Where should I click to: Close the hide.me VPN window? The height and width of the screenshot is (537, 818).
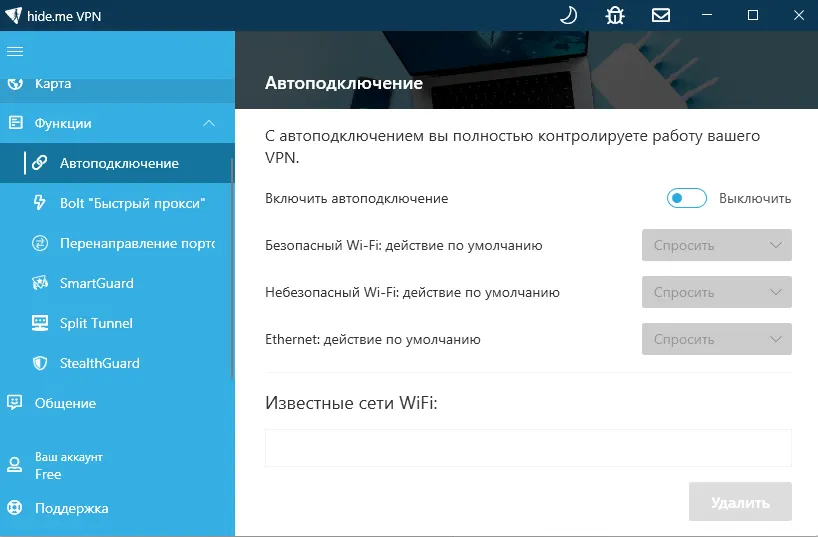799,16
